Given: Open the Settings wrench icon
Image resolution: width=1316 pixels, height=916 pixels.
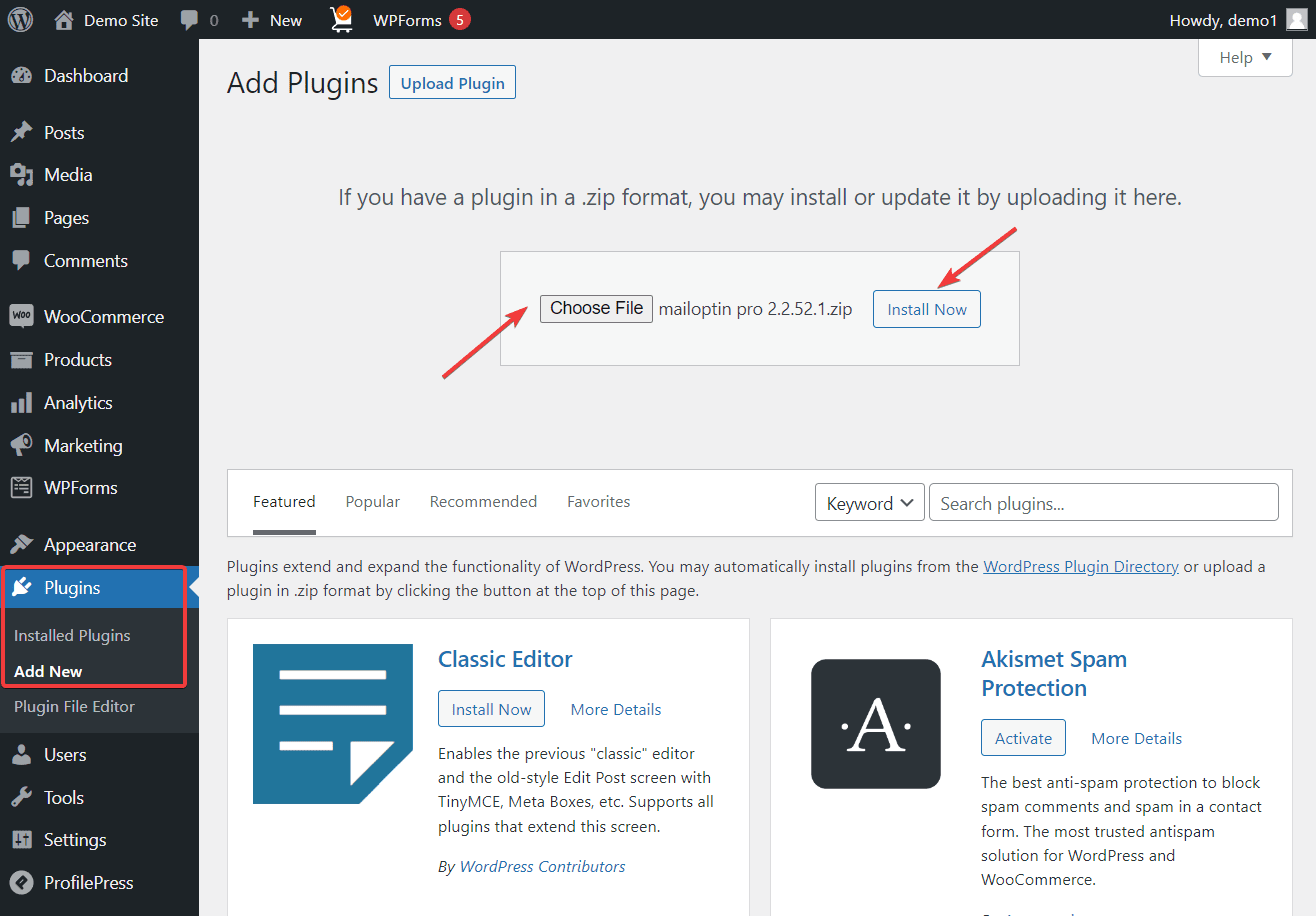Looking at the screenshot, I should tap(21, 839).
